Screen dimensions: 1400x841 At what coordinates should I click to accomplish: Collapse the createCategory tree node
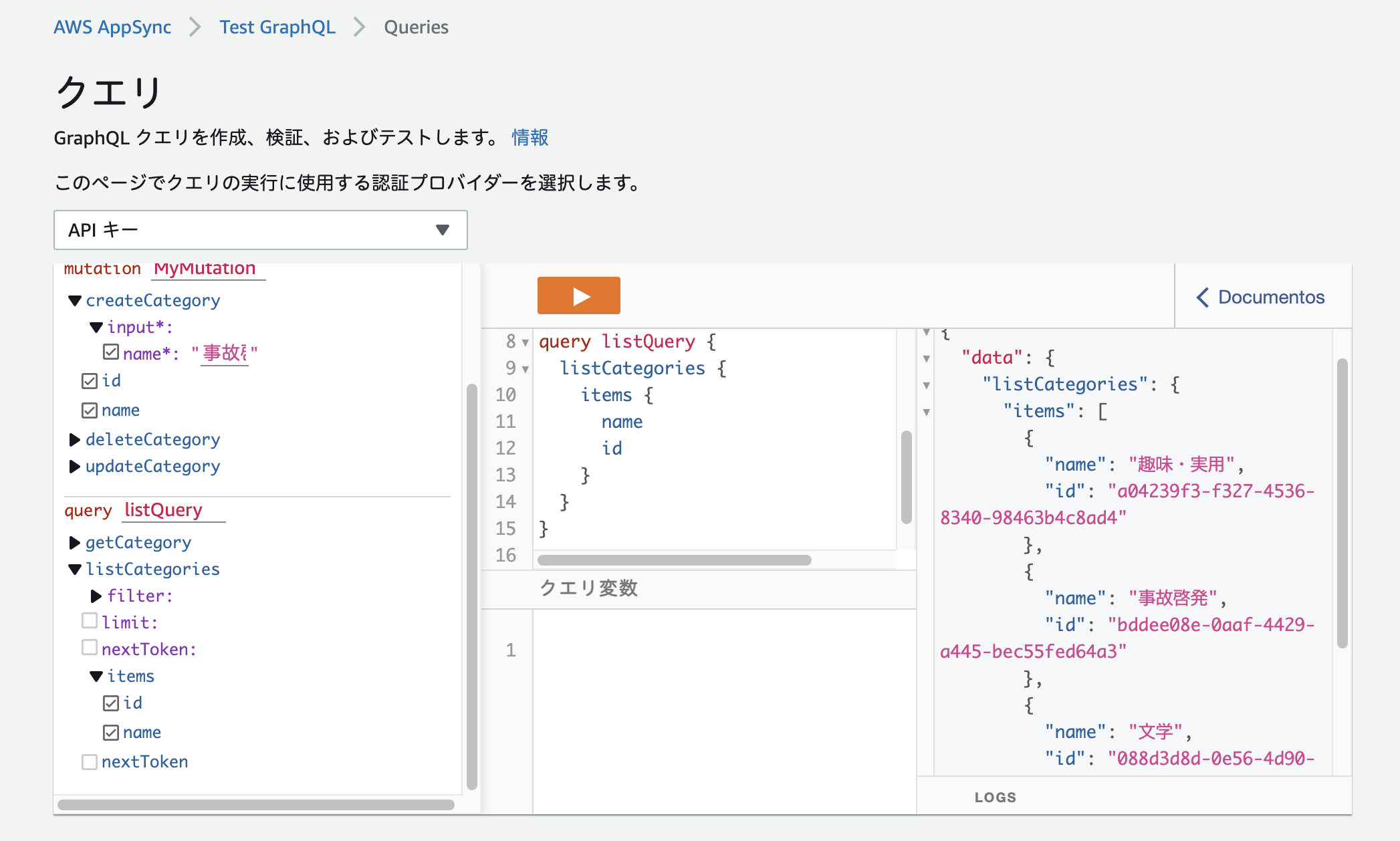(x=75, y=301)
